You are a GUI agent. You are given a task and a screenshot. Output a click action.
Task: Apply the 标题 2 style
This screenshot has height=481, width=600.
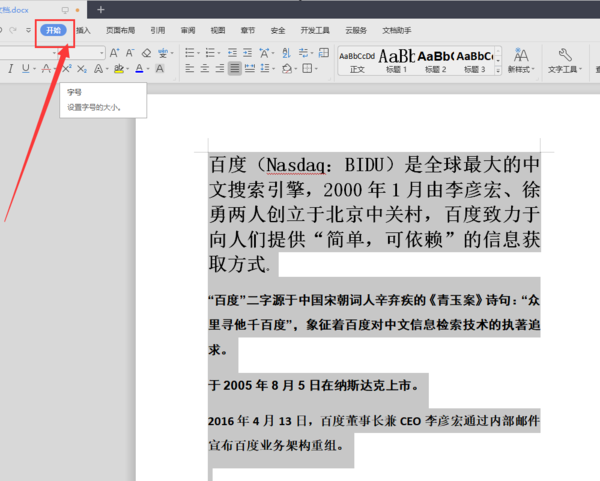click(435, 62)
